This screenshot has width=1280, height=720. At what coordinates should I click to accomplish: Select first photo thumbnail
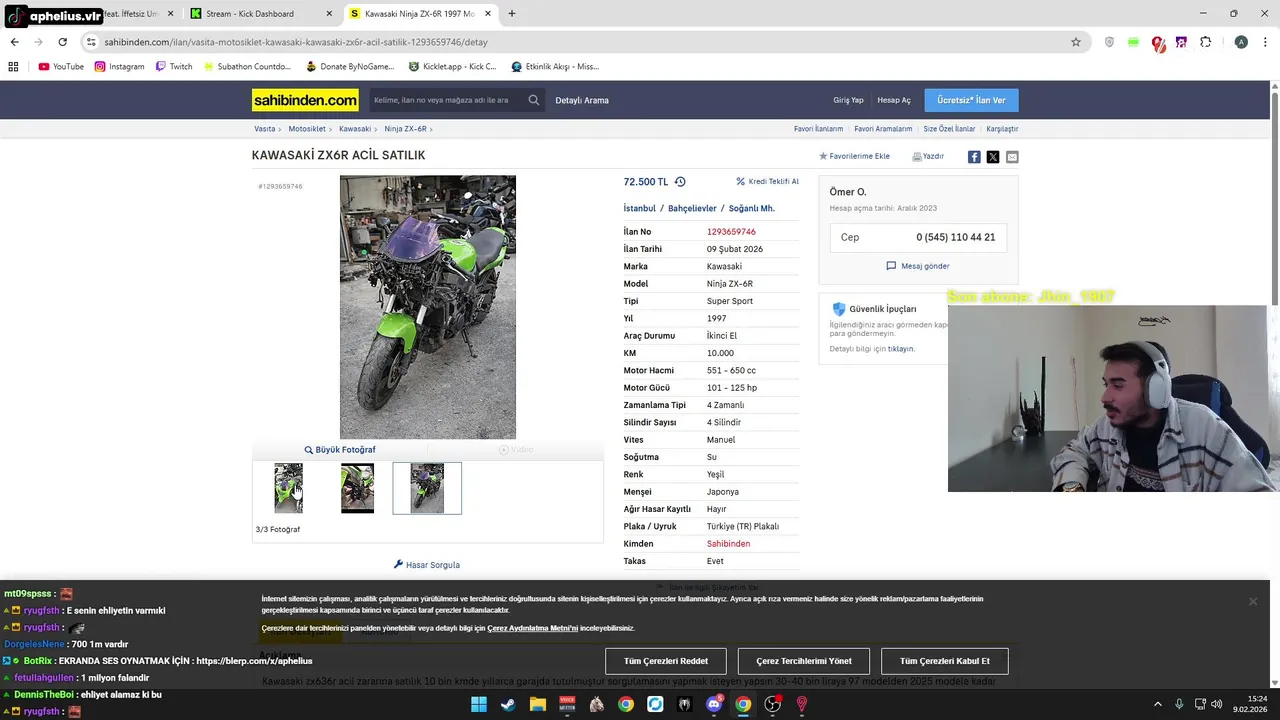289,488
